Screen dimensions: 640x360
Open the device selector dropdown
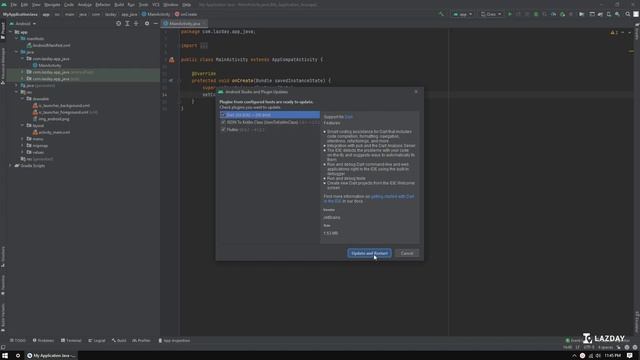coord(491,14)
